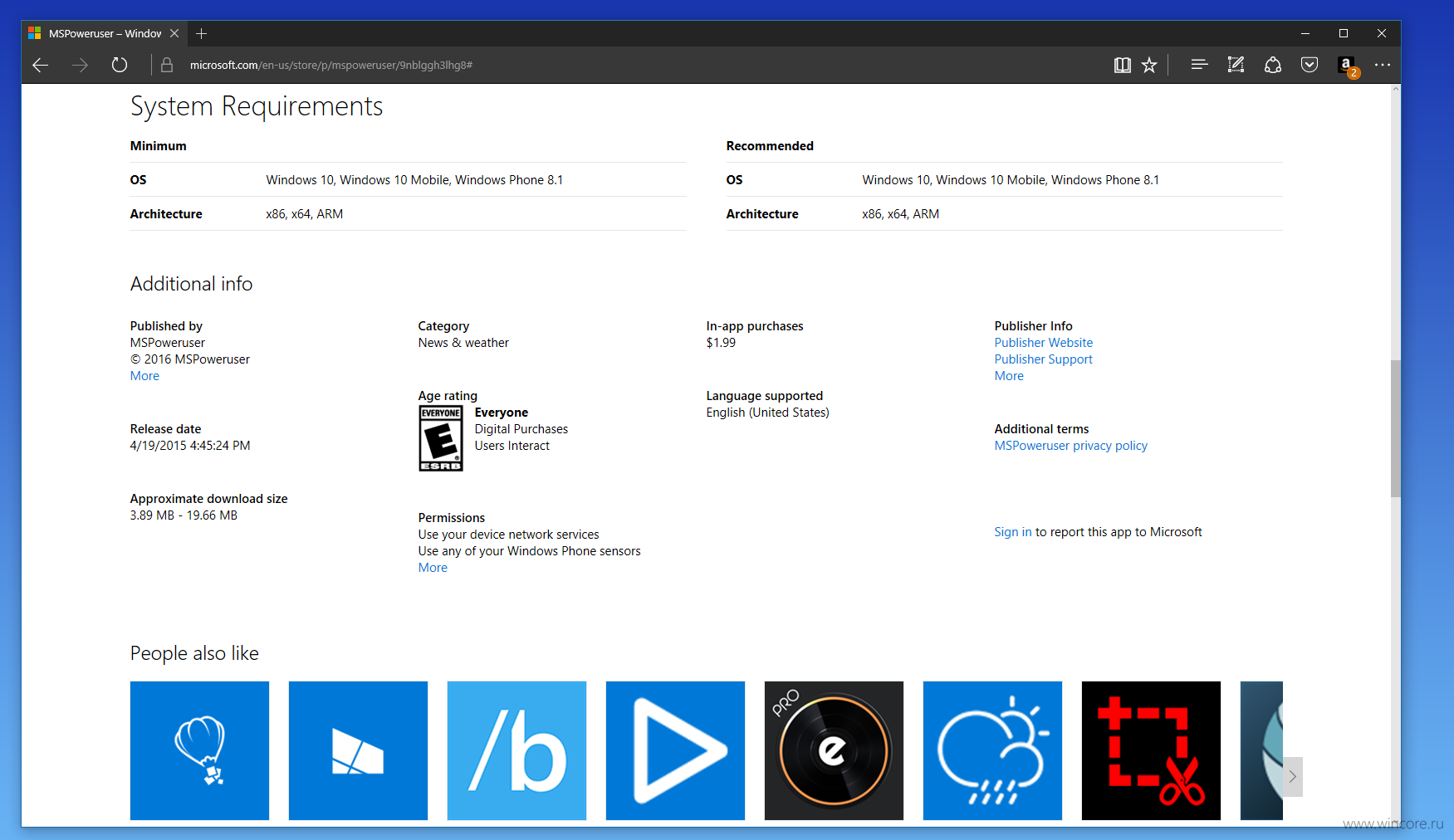The height and width of the screenshot is (840, 1454).
Task: Make a Web Note
Action: pos(1236,65)
